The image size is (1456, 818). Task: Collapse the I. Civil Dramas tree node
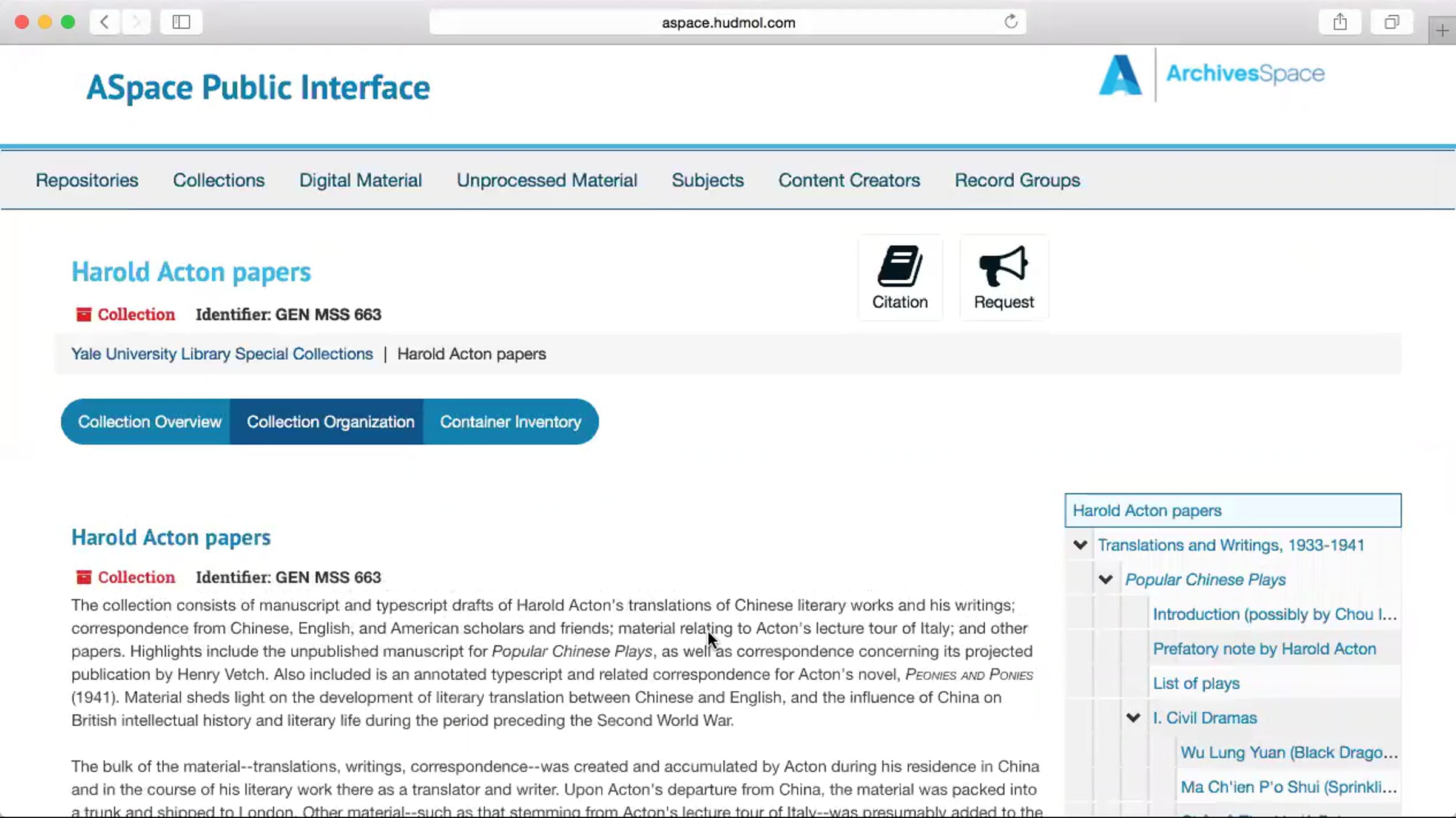pos(1133,718)
